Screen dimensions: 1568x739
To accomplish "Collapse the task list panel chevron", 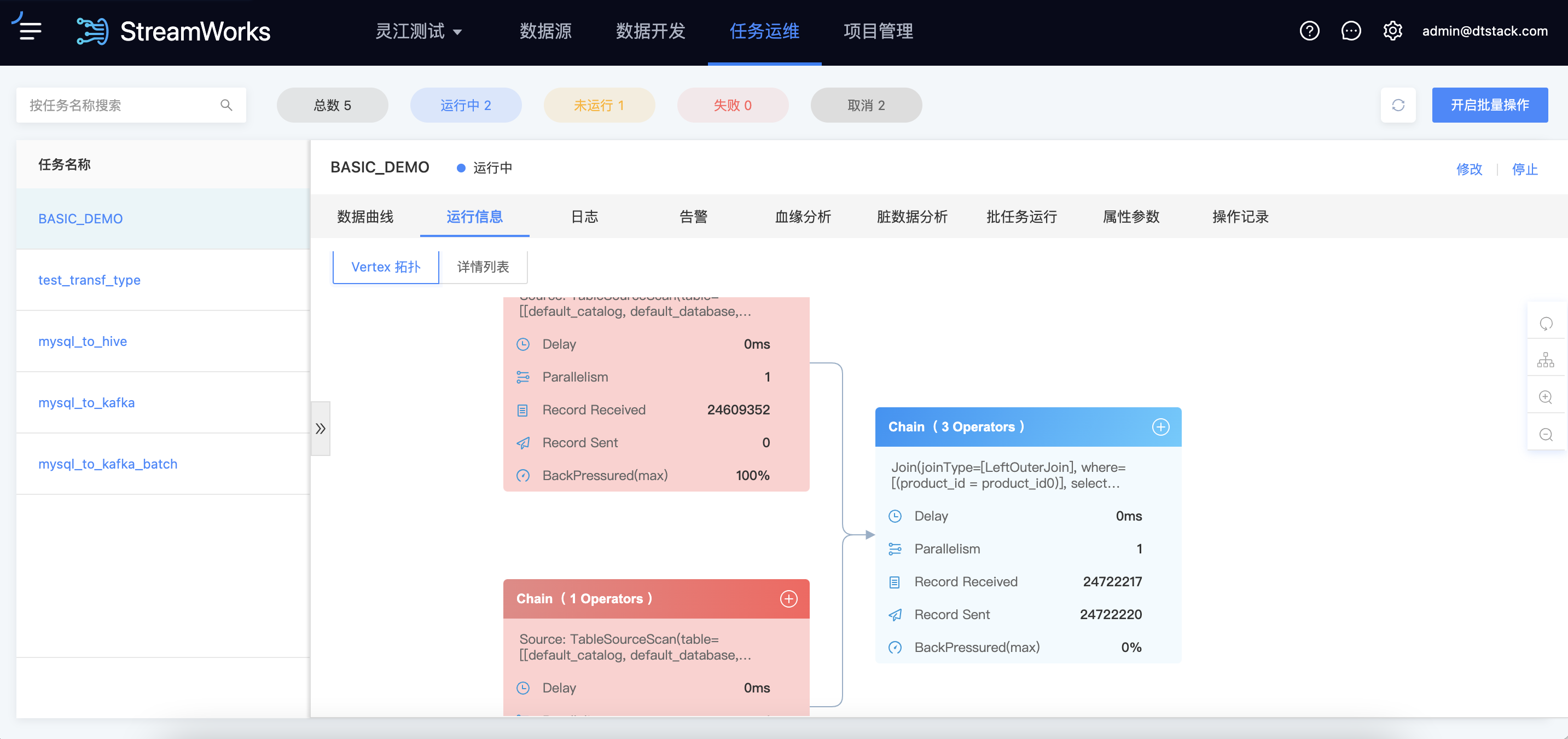I will point(321,428).
